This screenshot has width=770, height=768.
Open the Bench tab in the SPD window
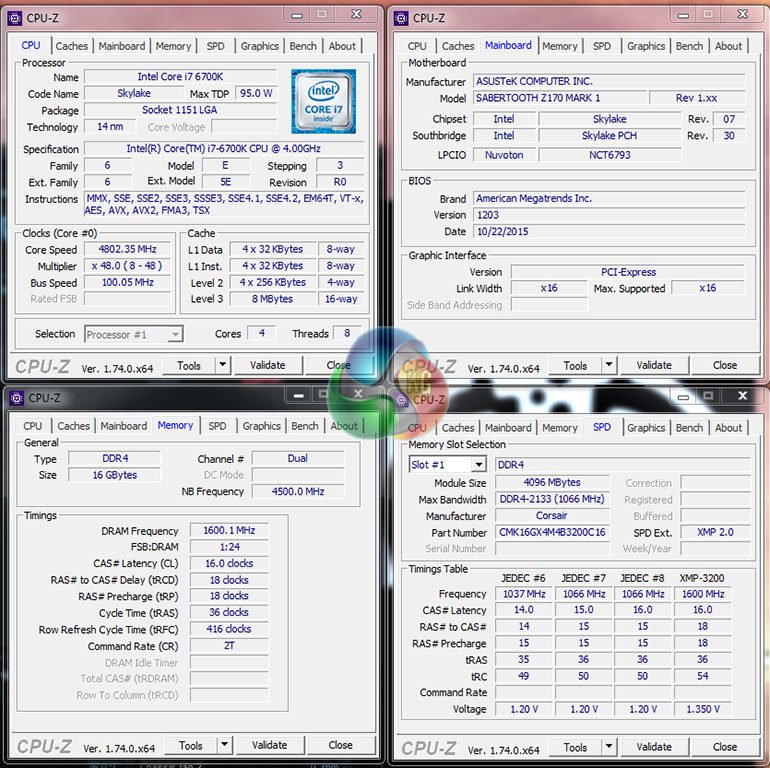689,428
